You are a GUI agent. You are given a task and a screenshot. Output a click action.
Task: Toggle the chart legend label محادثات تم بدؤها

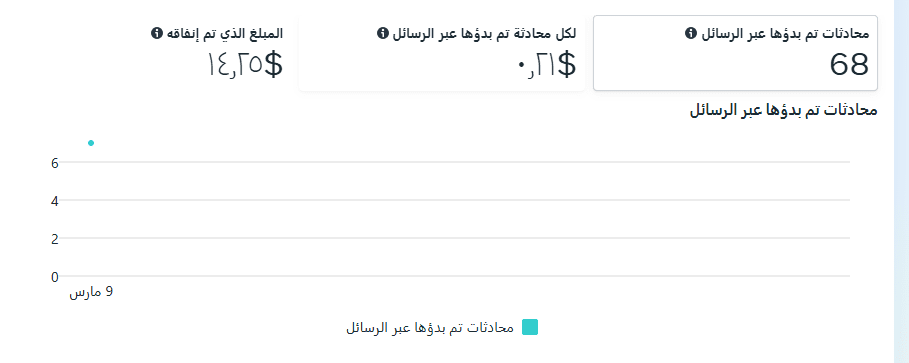[x=430, y=328]
